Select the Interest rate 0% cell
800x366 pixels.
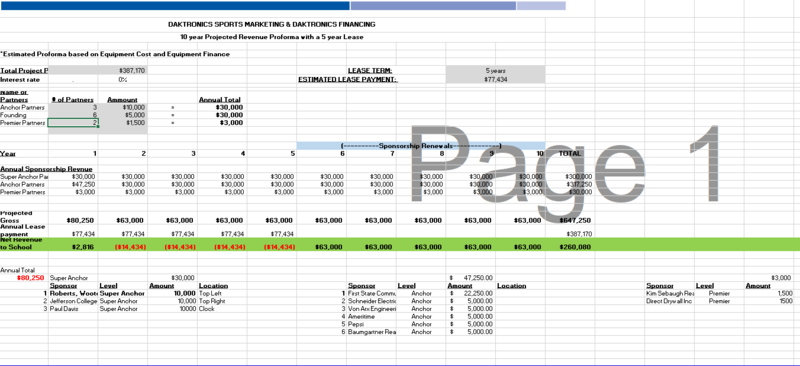tap(122, 80)
